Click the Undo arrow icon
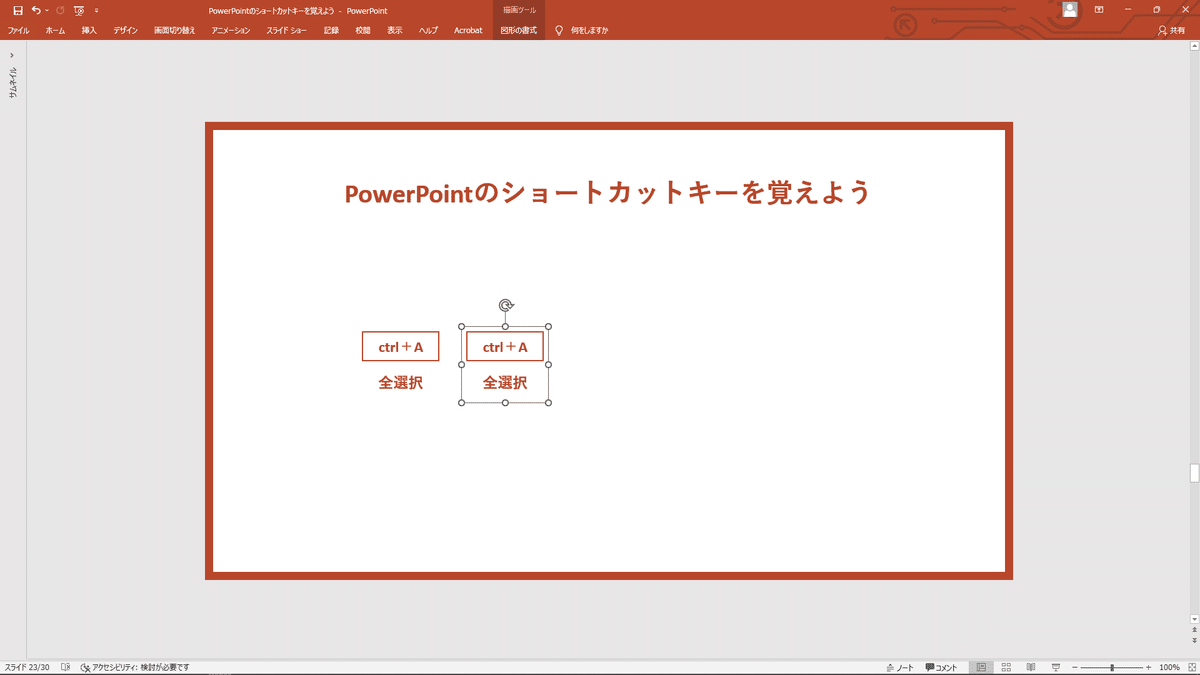The height and width of the screenshot is (675, 1200). pyautogui.click(x=36, y=10)
